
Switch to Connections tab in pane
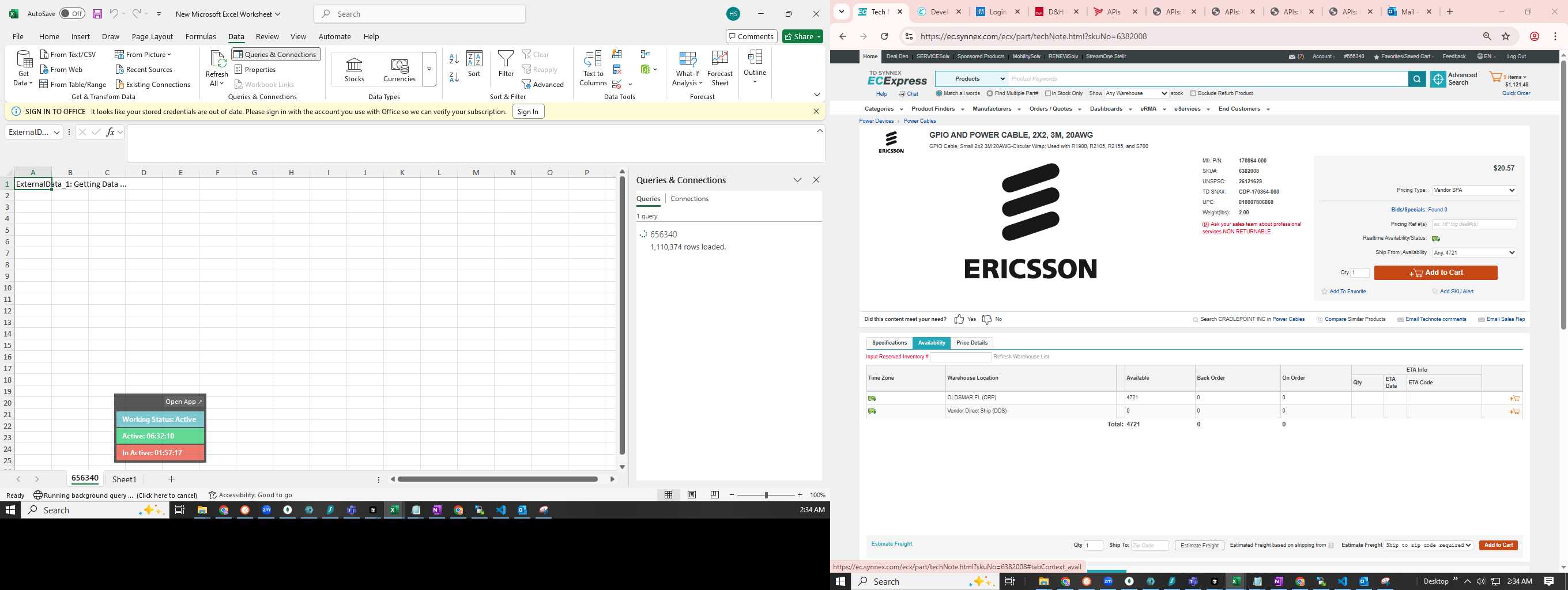(689, 199)
